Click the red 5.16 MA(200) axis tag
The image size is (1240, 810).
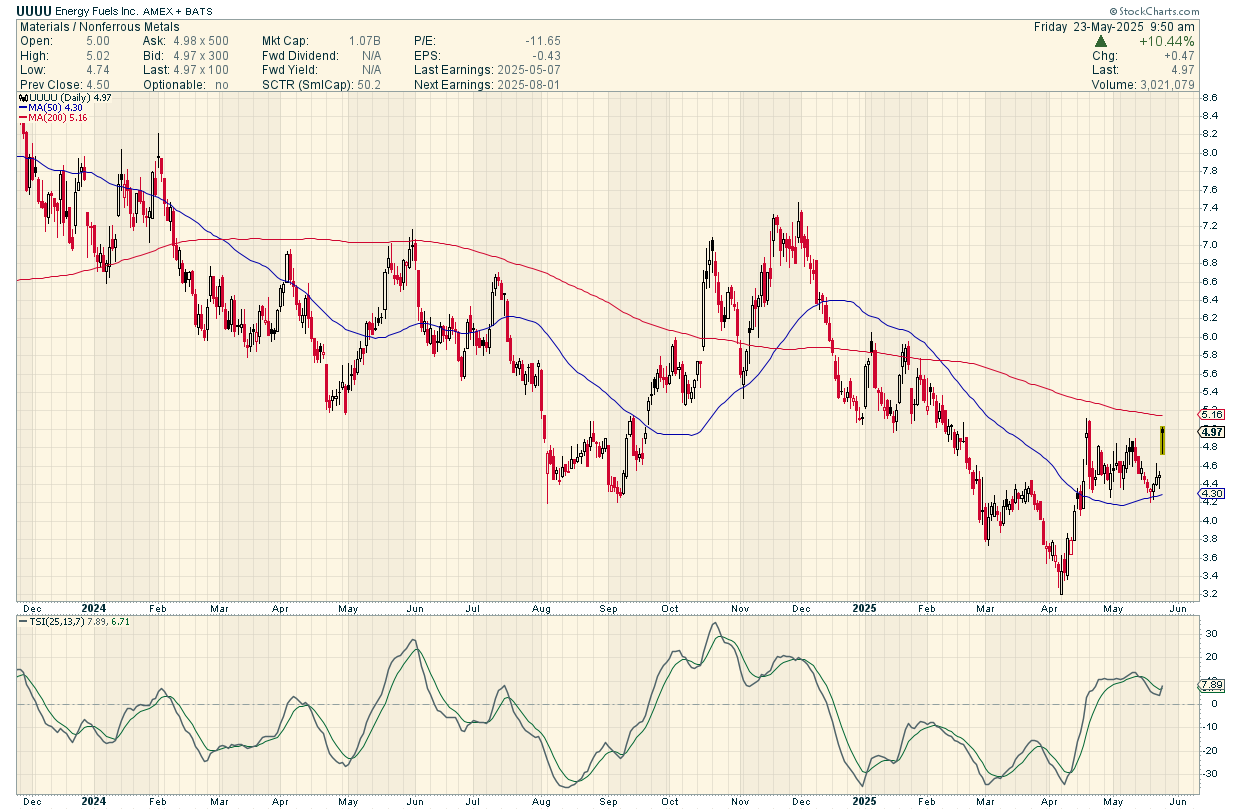pyautogui.click(x=1211, y=413)
